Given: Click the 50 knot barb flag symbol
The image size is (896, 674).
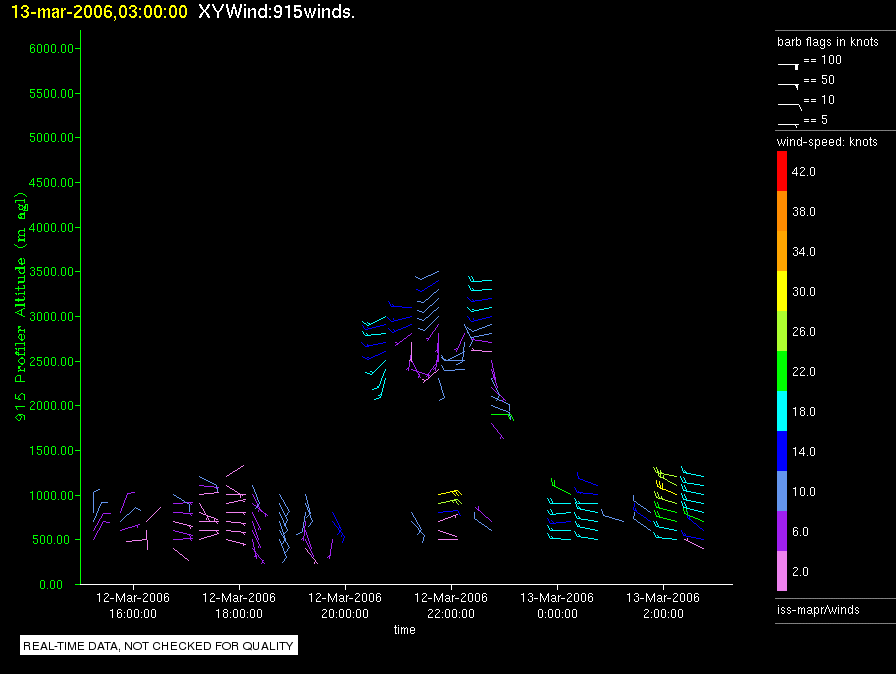Looking at the screenshot, I should 789,86.
